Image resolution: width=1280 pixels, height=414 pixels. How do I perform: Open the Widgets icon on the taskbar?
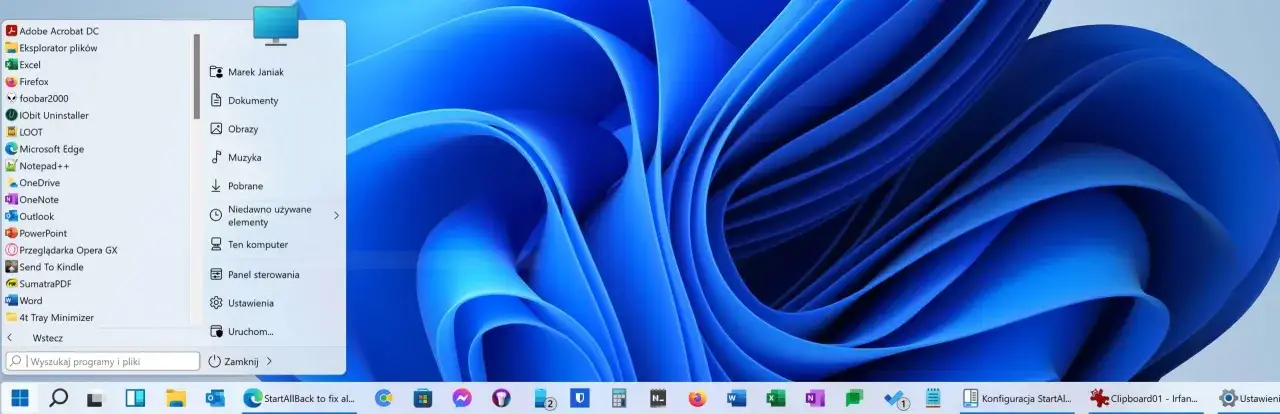click(135, 398)
